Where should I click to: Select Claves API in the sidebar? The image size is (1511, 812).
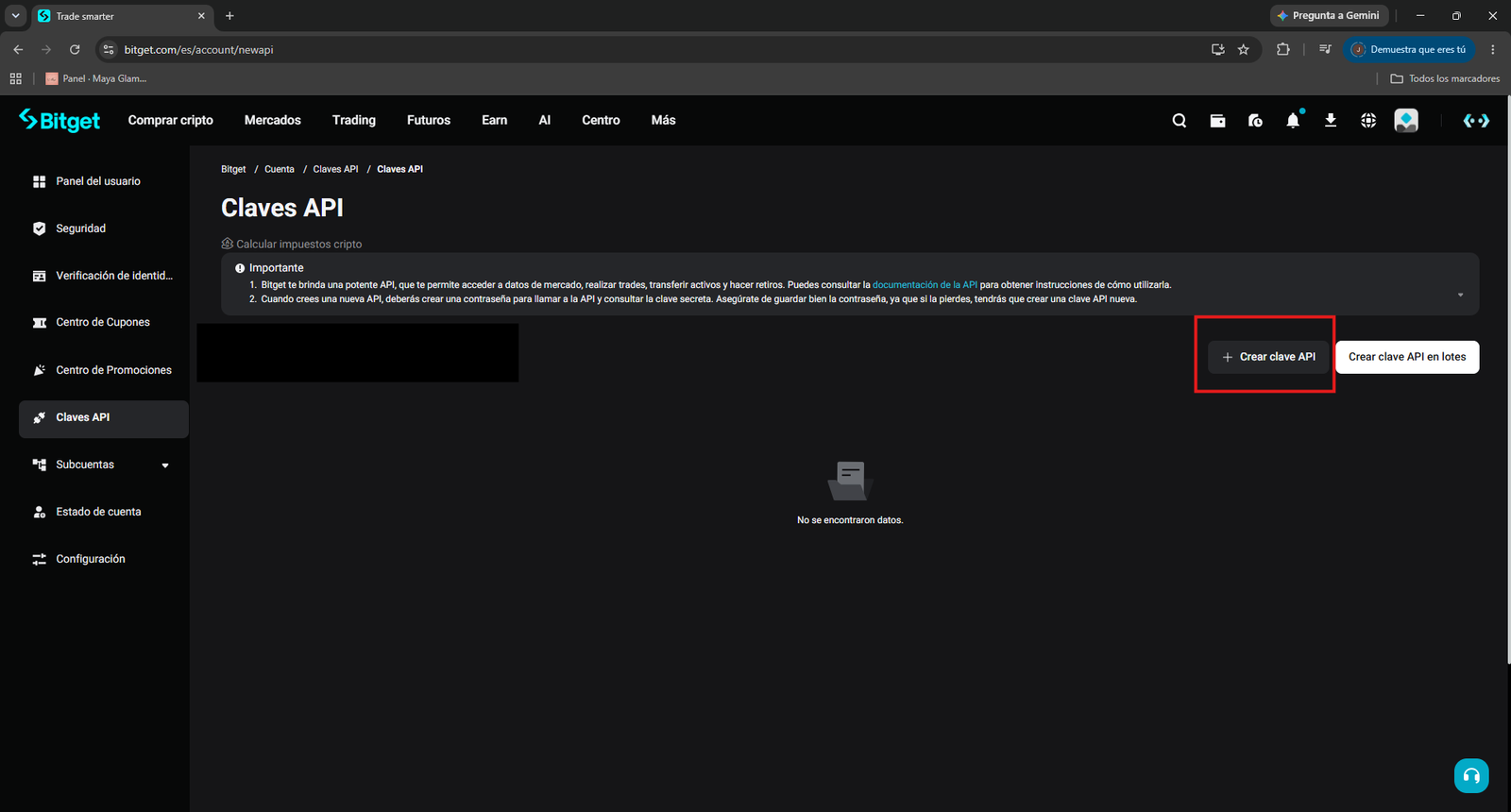coord(104,418)
